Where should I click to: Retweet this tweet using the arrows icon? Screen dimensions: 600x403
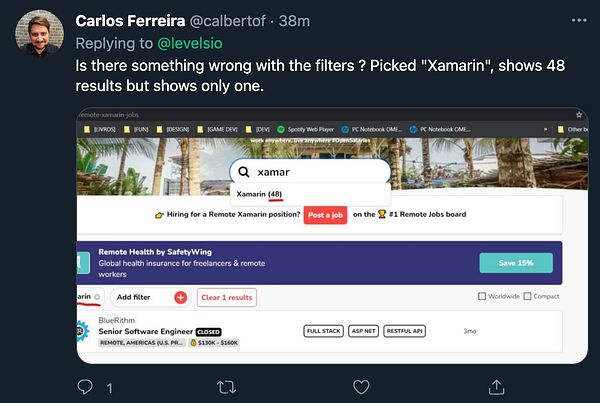click(x=227, y=387)
